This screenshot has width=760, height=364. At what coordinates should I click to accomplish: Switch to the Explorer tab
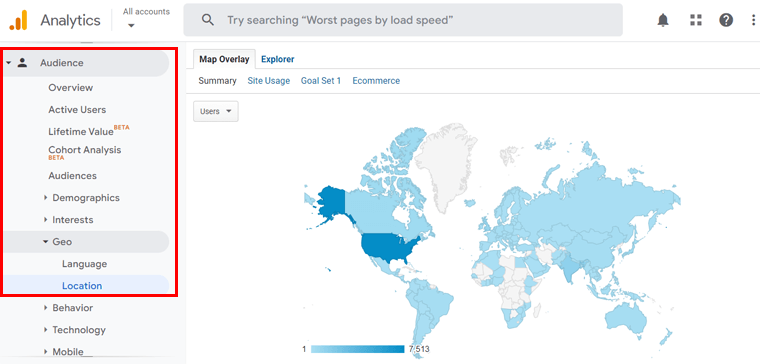coord(278,59)
